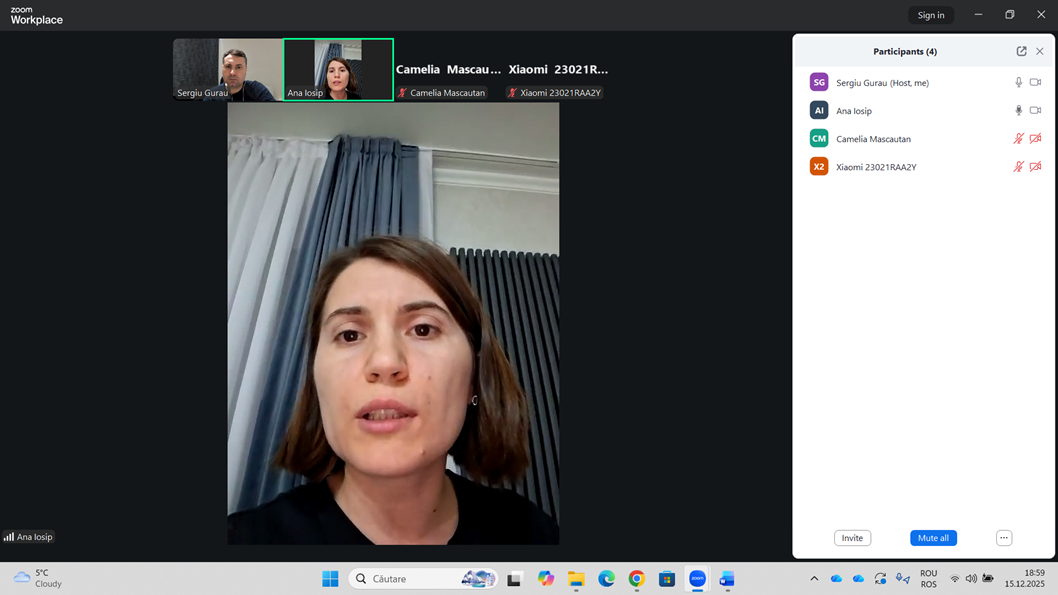Close the Participants panel

1040,51
